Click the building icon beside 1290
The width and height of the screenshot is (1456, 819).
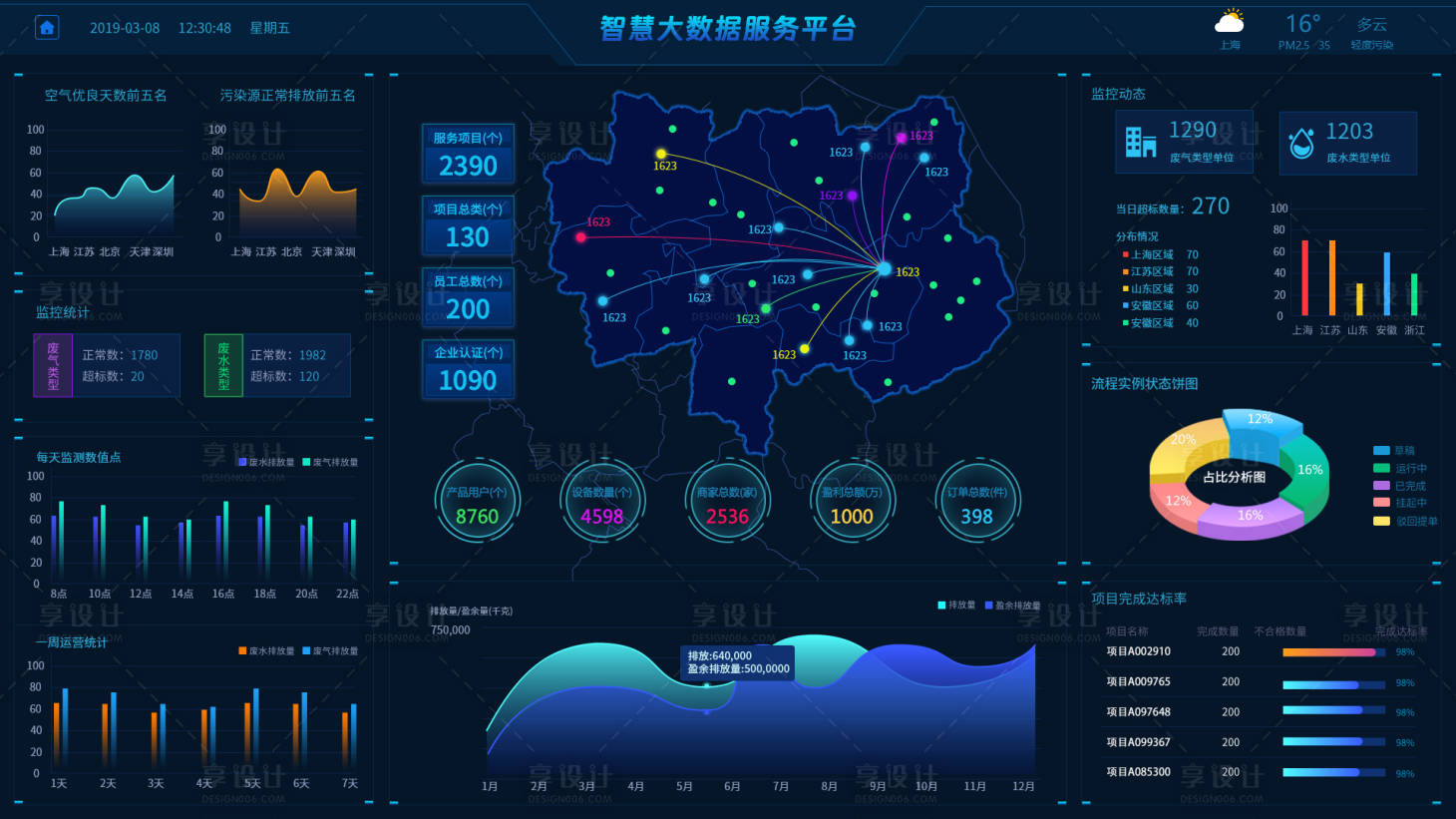coord(1140,143)
